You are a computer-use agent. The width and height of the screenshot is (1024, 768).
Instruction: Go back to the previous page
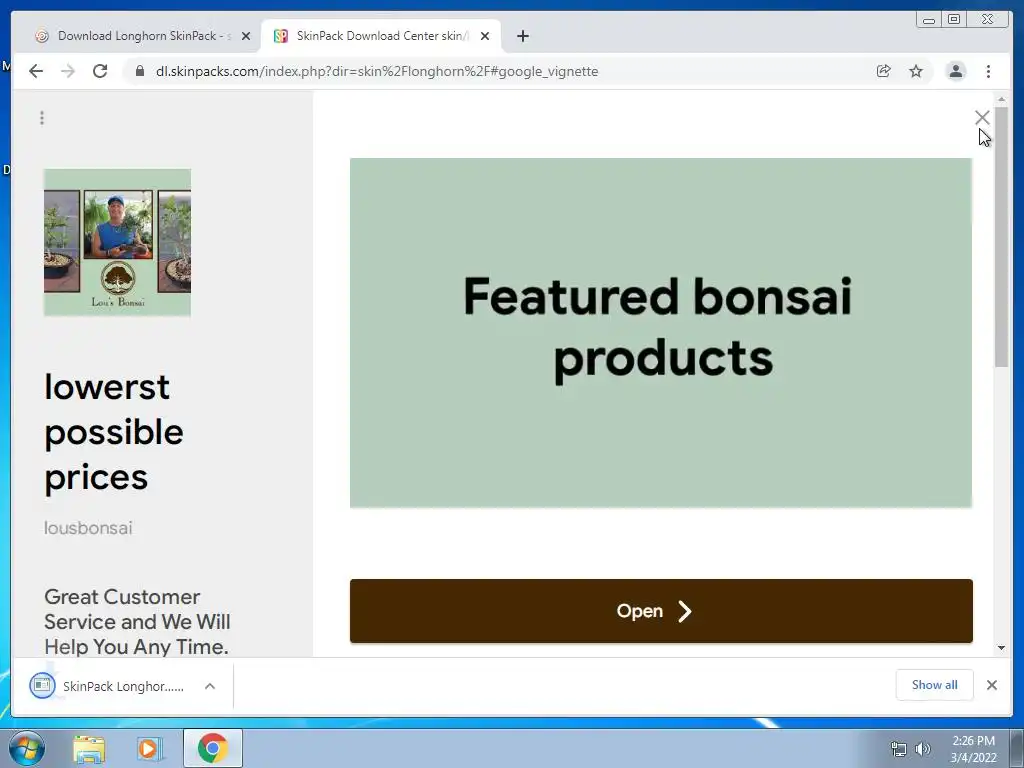click(36, 71)
